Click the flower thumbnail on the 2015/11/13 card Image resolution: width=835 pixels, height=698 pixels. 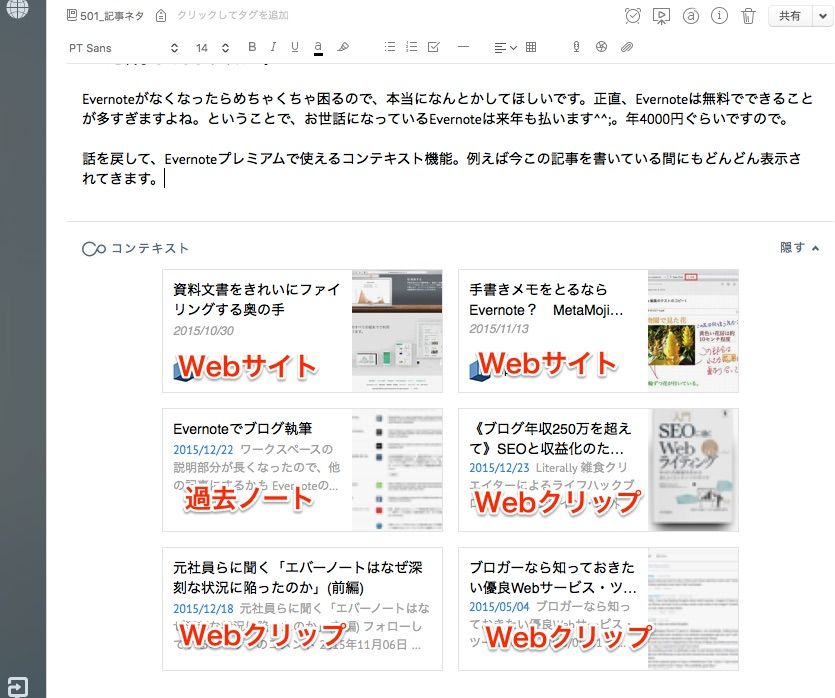693,331
